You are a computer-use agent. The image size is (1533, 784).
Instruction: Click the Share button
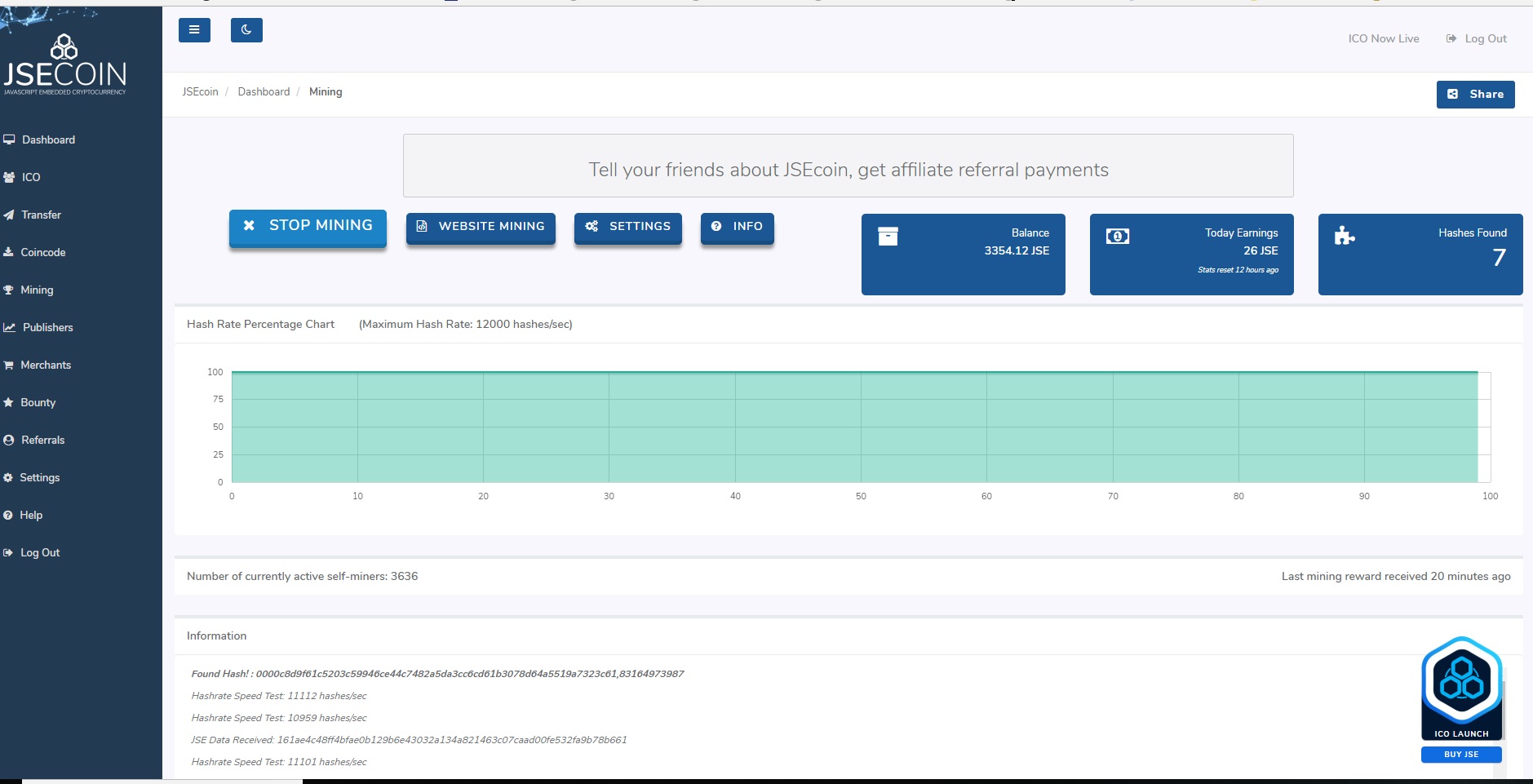[1475, 94]
